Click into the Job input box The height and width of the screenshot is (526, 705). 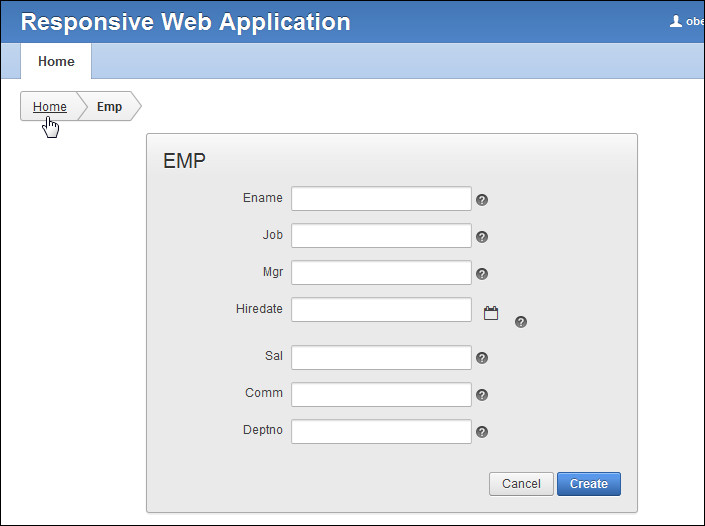(x=381, y=236)
